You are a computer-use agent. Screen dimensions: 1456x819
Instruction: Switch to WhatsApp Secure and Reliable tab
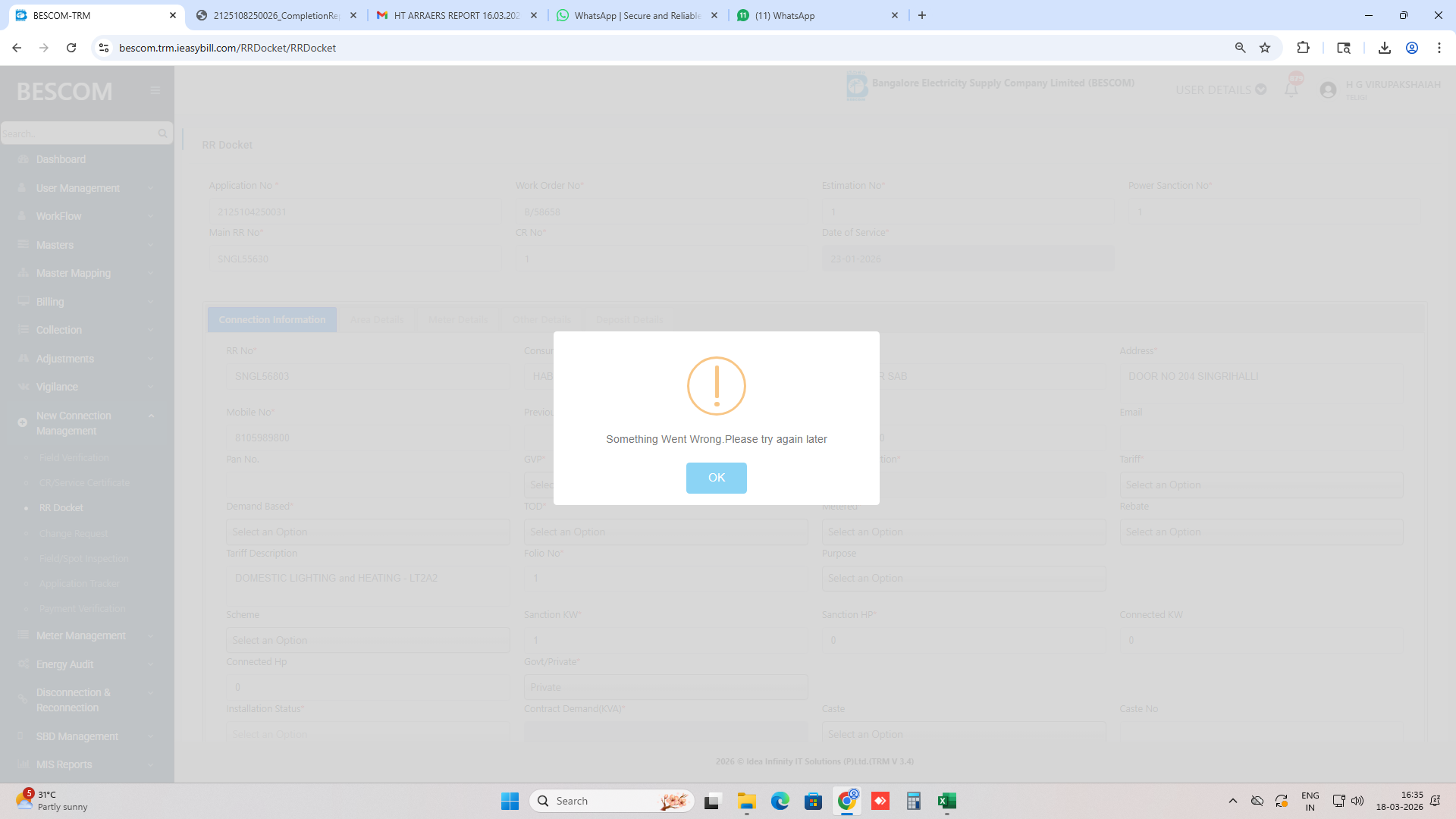pos(636,15)
